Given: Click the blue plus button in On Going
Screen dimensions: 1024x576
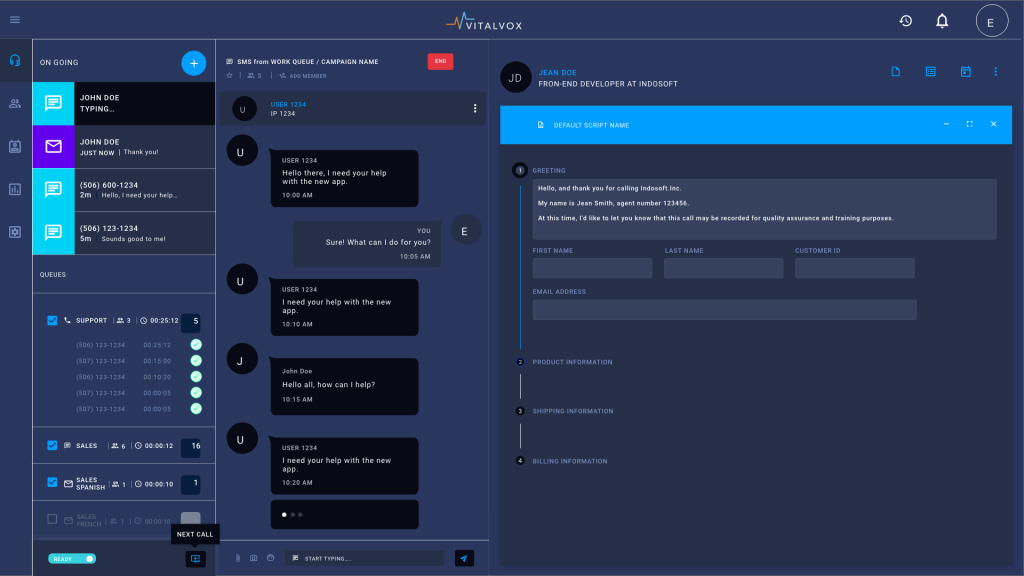Looking at the screenshot, I should [x=194, y=63].
